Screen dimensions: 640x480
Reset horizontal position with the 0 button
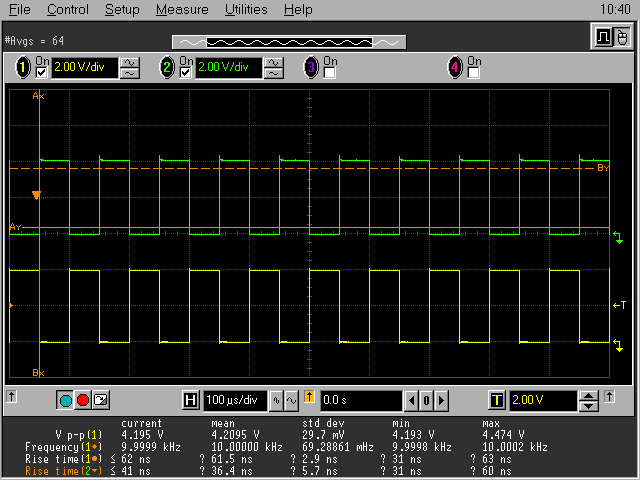[x=426, y=401]
